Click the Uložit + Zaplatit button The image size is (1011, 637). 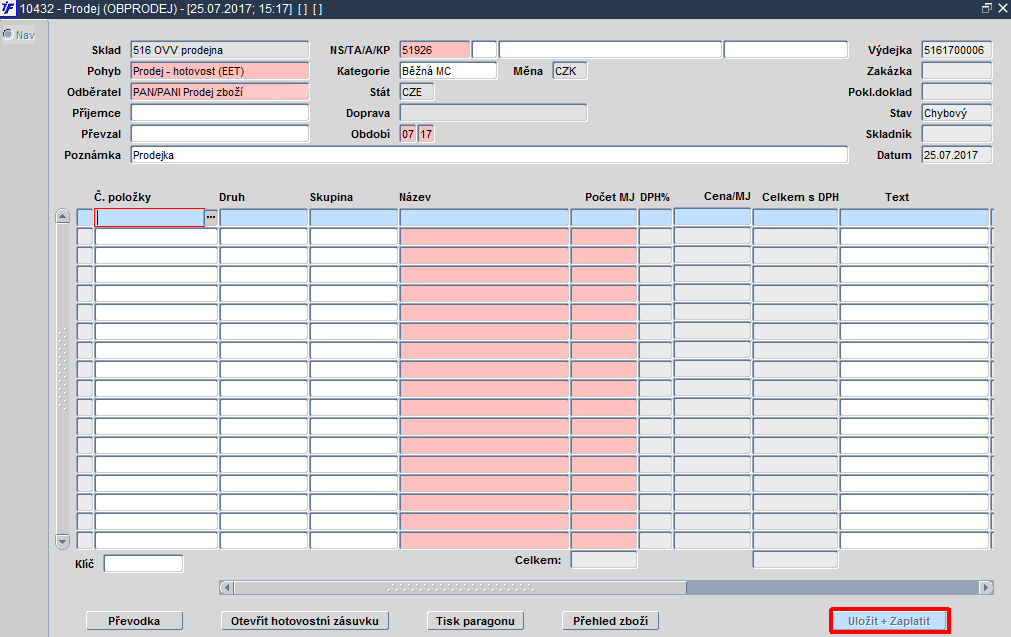(889, 621)
